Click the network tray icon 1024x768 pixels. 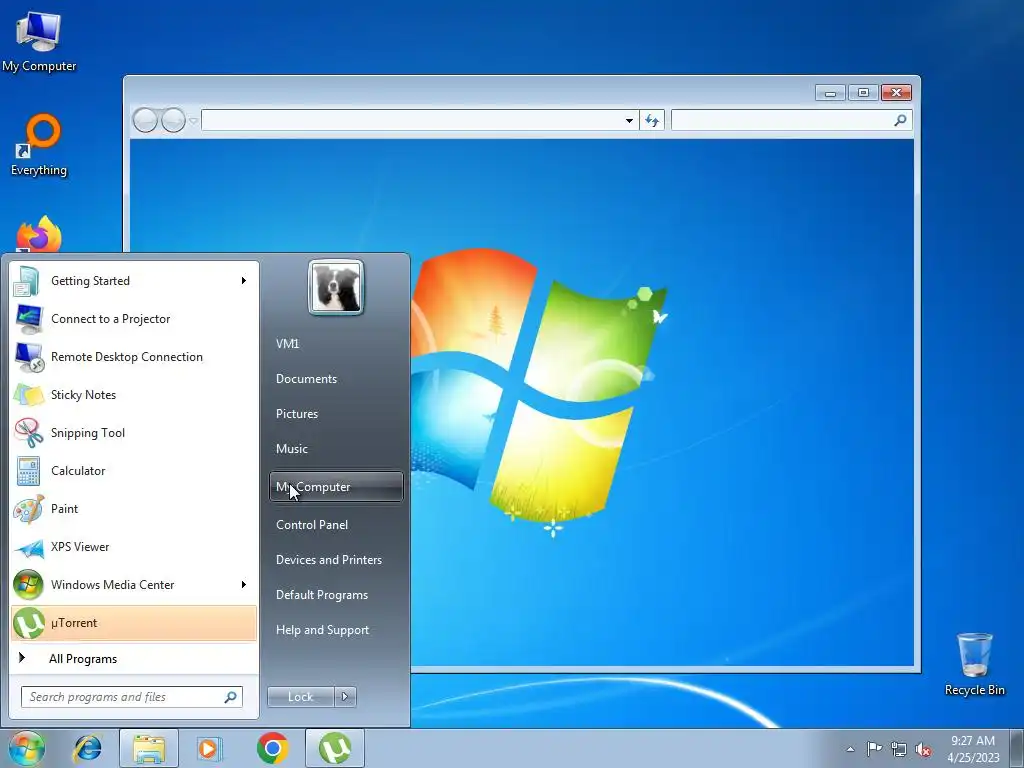[899, 749]
